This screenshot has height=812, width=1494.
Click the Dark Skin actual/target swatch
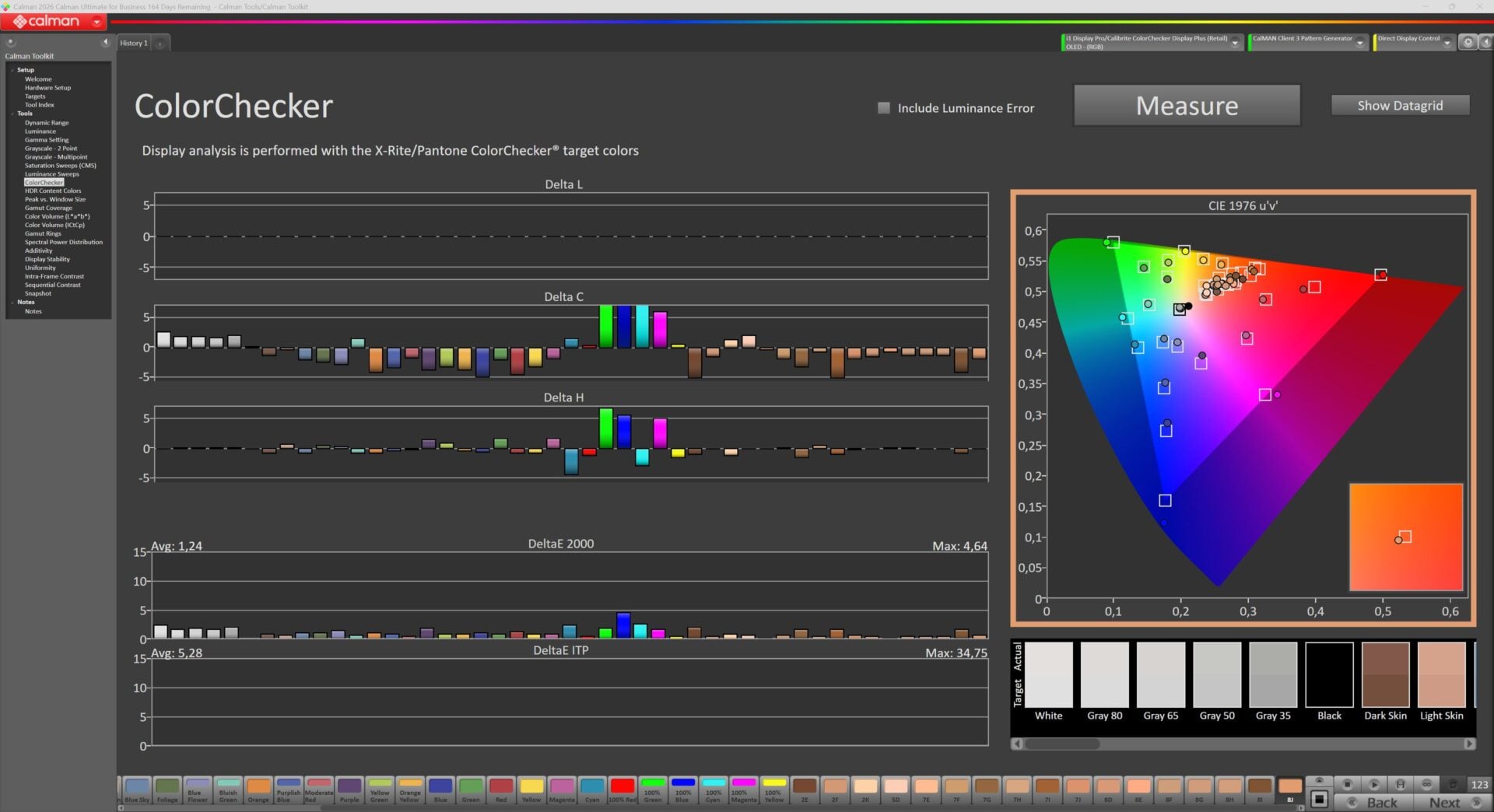(x=1385, y=674)
